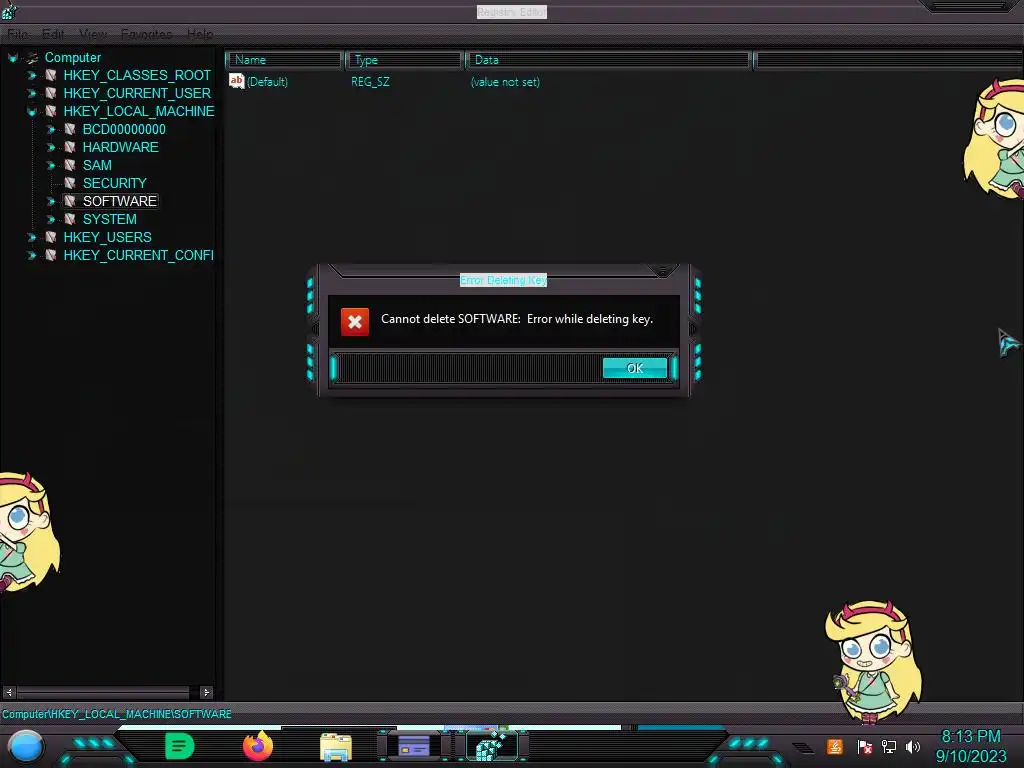Expand SYSTEM key arrow
This screenshot has height=768, width=1024.
pyautogui.click(x=50, y=219)
